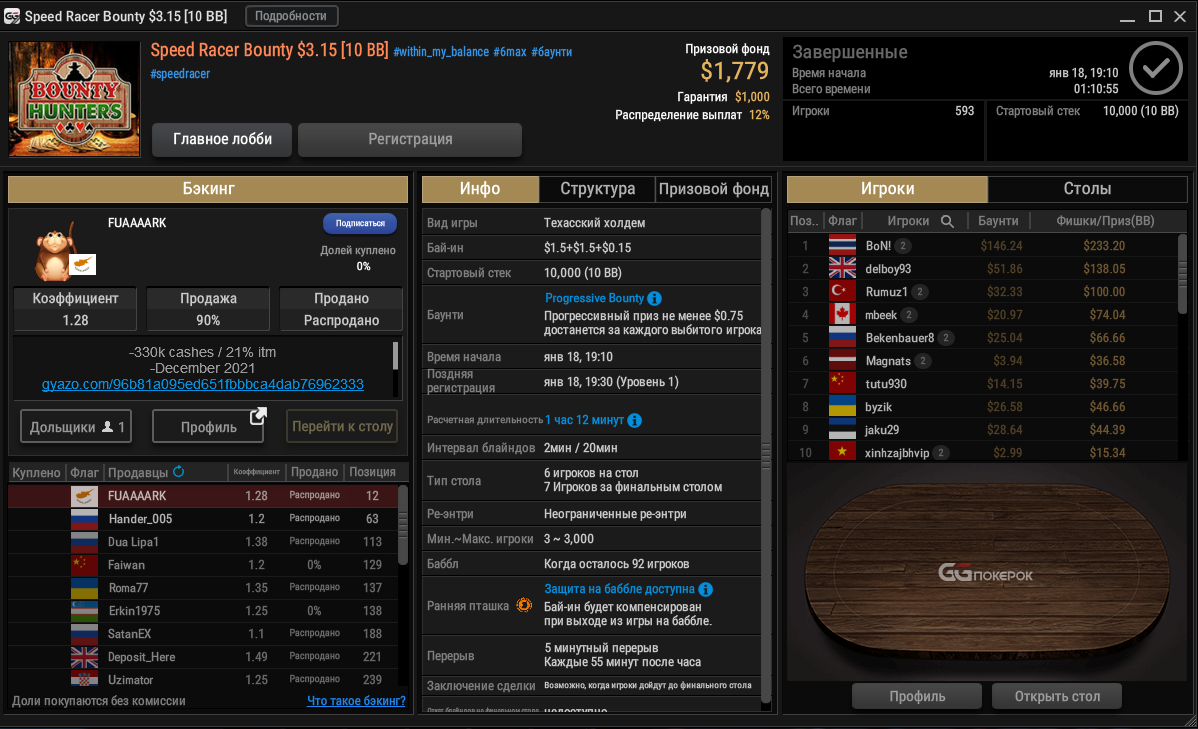1198x729 pixels.
Task: Click the #speedracer hashtag
Action: tap(180, 73)
